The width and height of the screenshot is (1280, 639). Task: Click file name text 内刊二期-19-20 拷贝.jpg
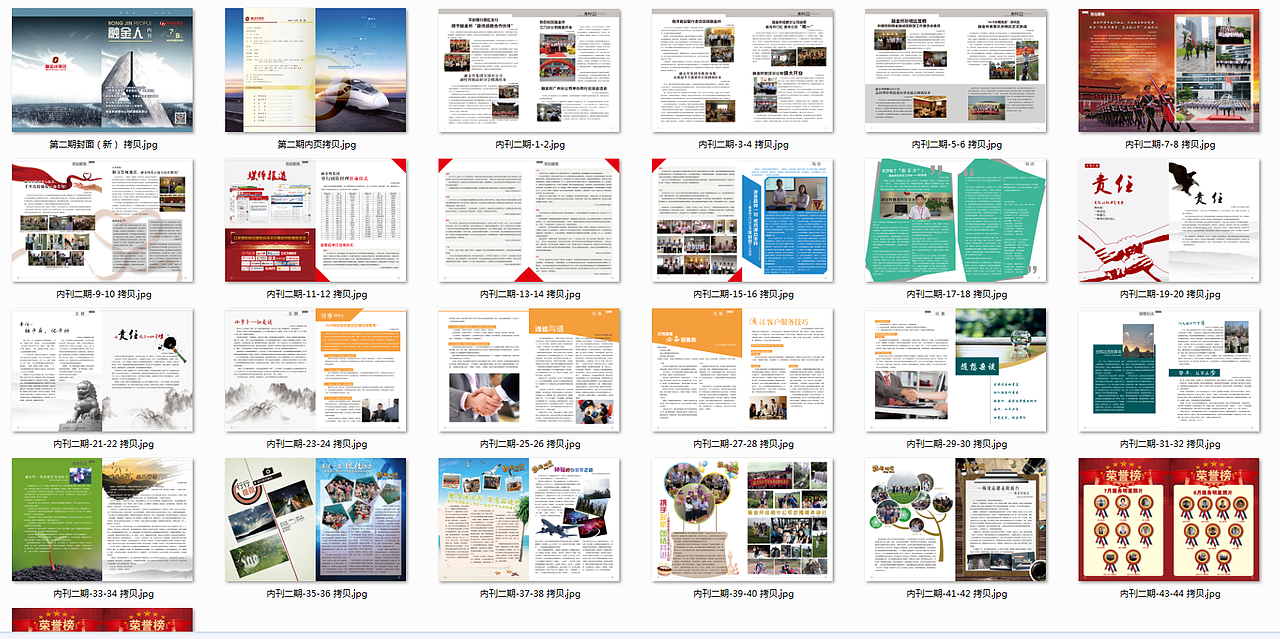(x=1169, y=295)
